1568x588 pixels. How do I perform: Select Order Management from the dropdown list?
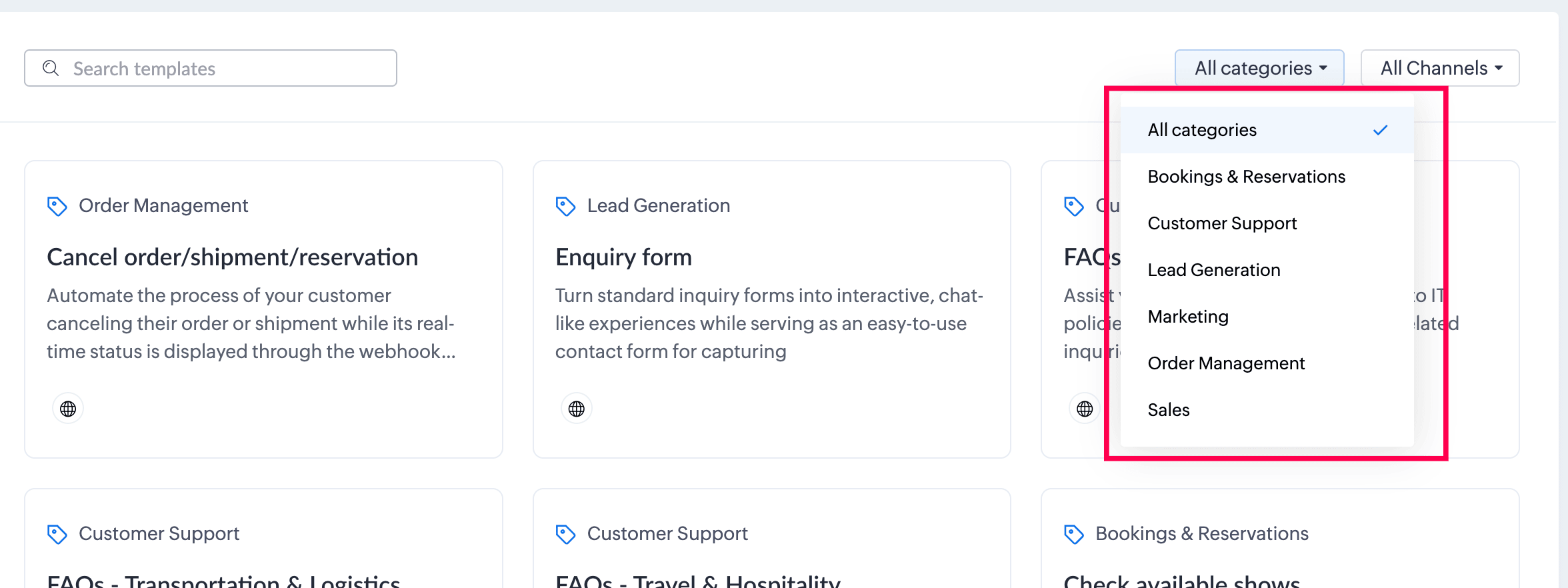(1267, 363)
